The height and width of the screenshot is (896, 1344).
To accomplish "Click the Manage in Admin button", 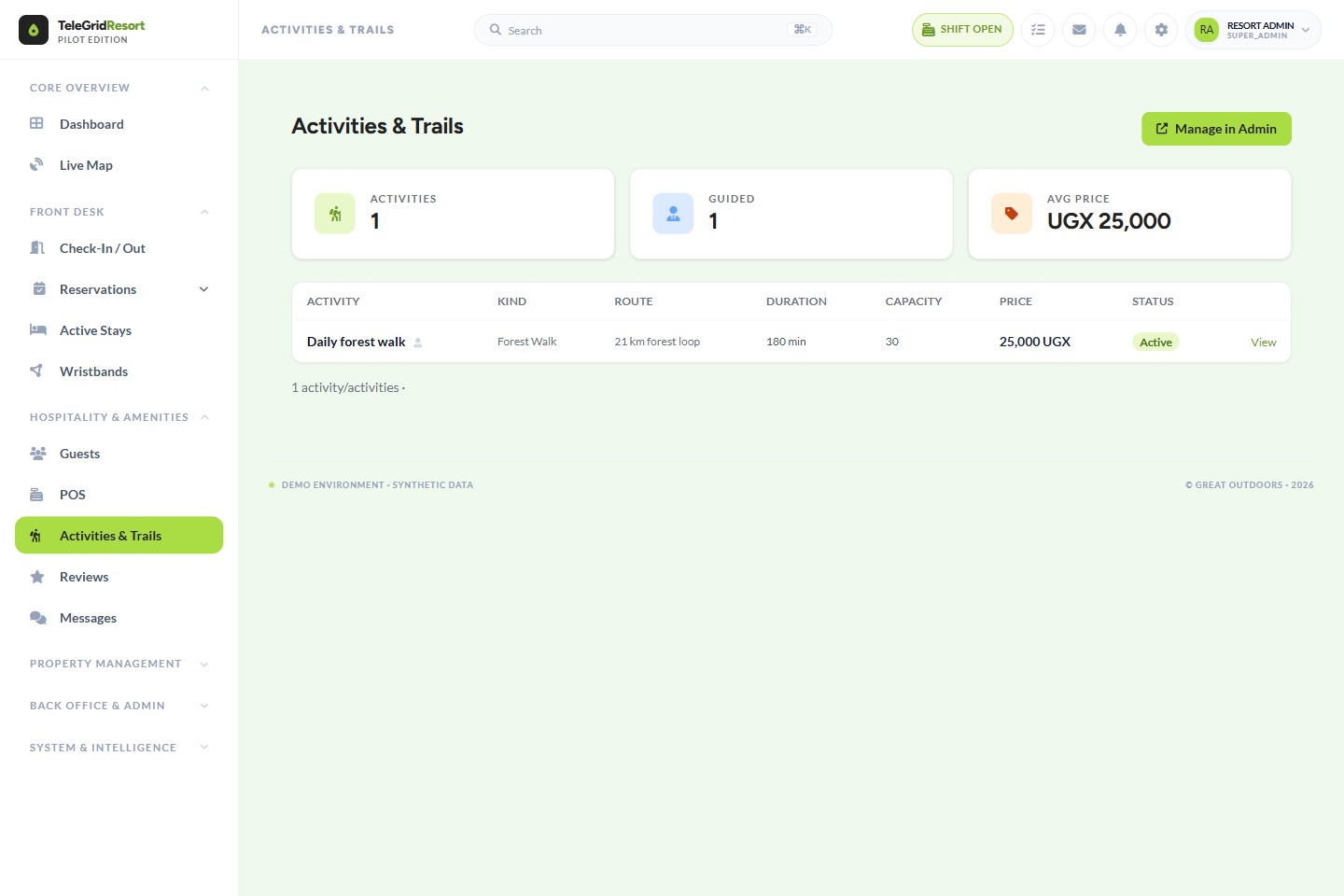I will click(1216, 129).
